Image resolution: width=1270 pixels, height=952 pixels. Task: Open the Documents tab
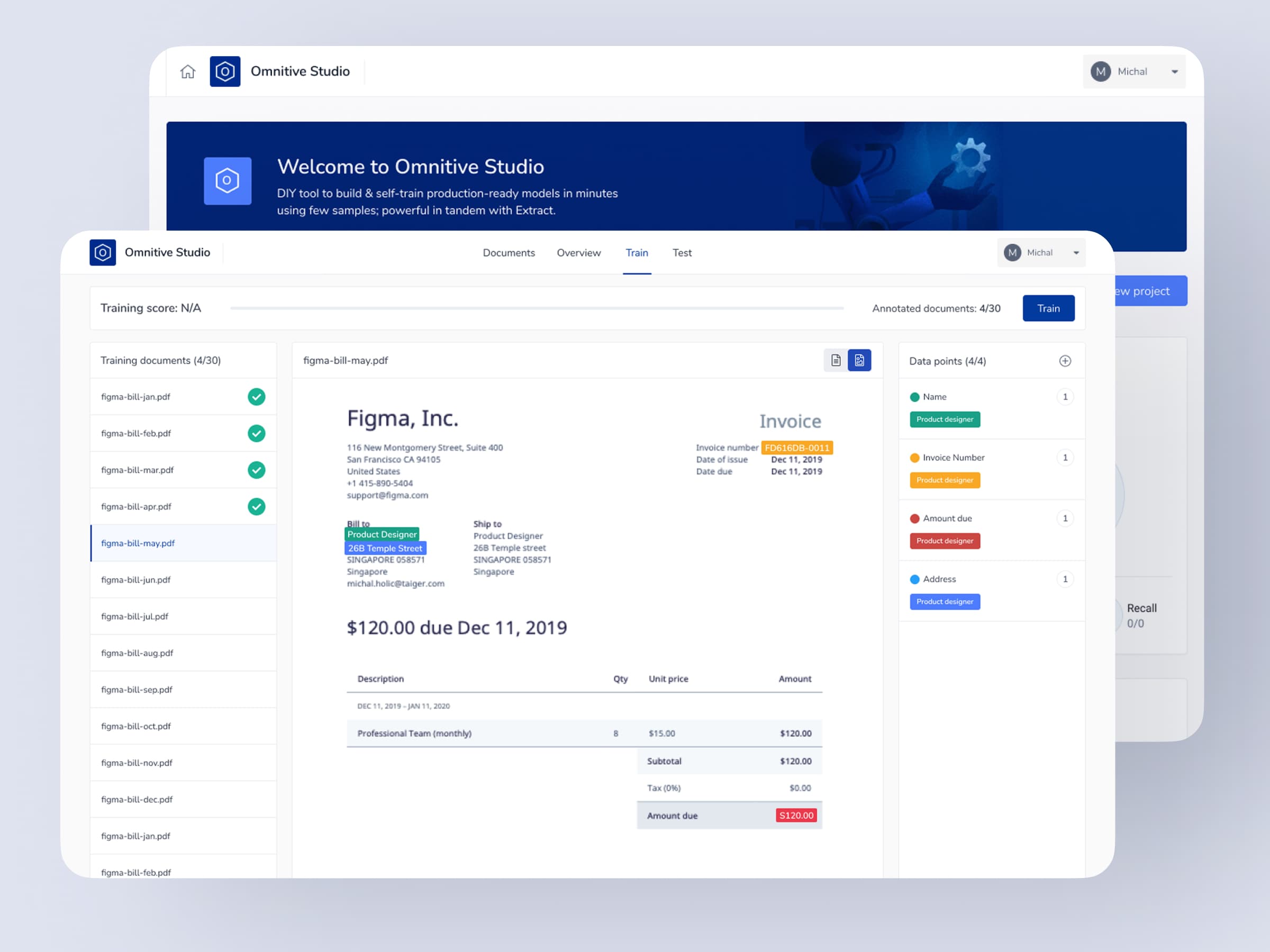pos(509,252)
